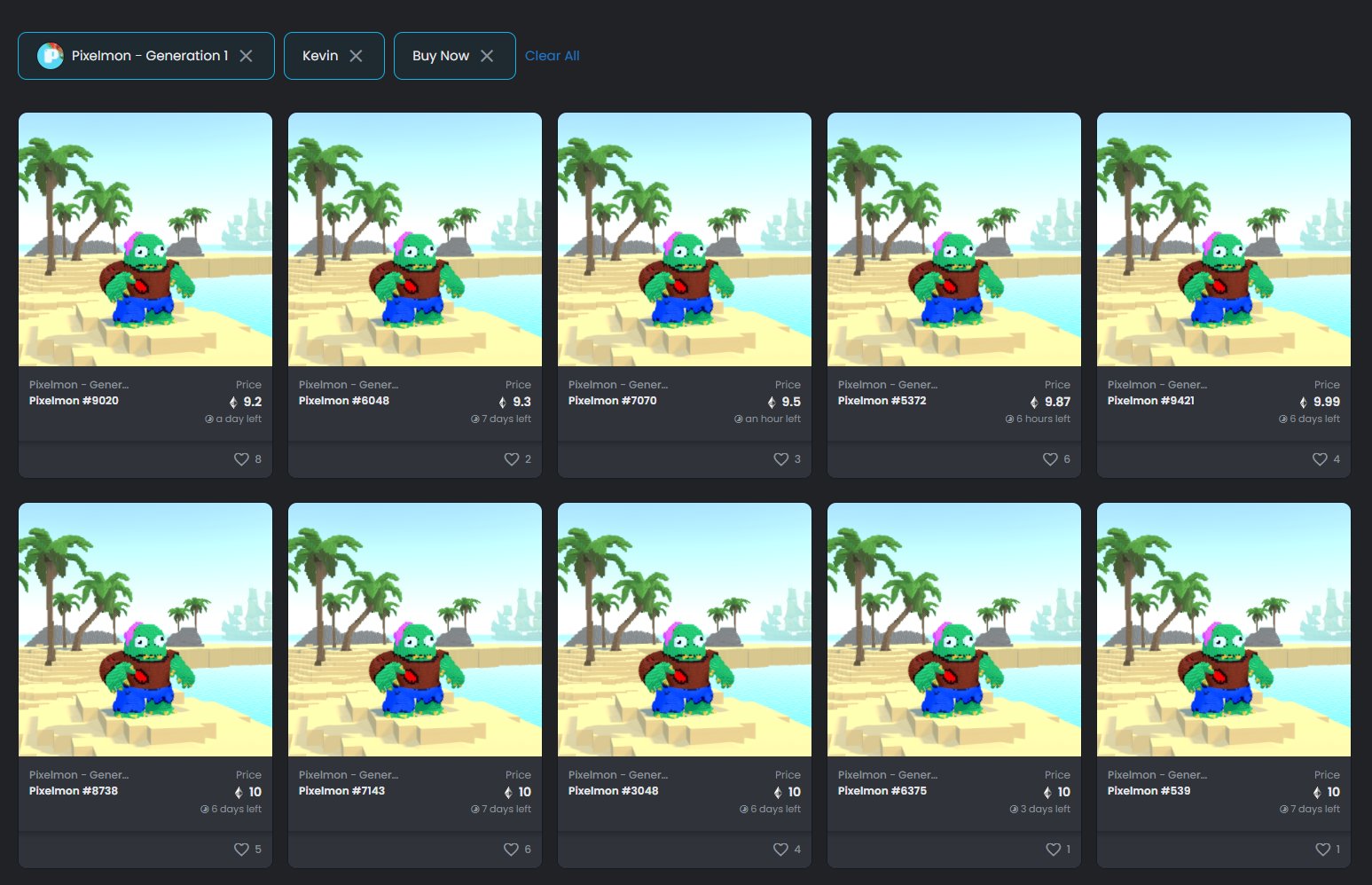Click the 9.87 ETH price
This screenshot has height=885, width=1372.
point(1051,402)
